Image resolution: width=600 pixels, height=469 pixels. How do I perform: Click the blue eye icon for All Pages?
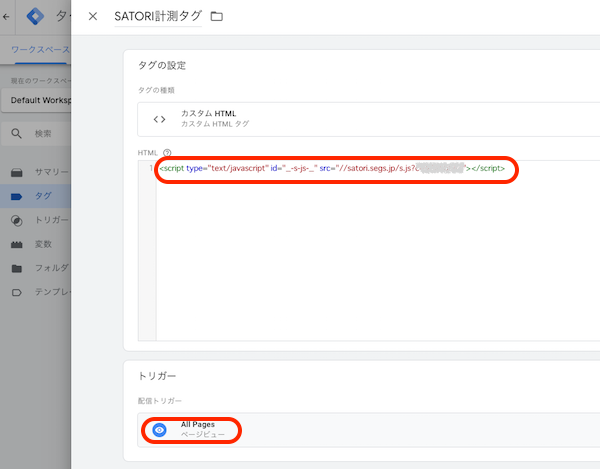[x=159, y=430]
